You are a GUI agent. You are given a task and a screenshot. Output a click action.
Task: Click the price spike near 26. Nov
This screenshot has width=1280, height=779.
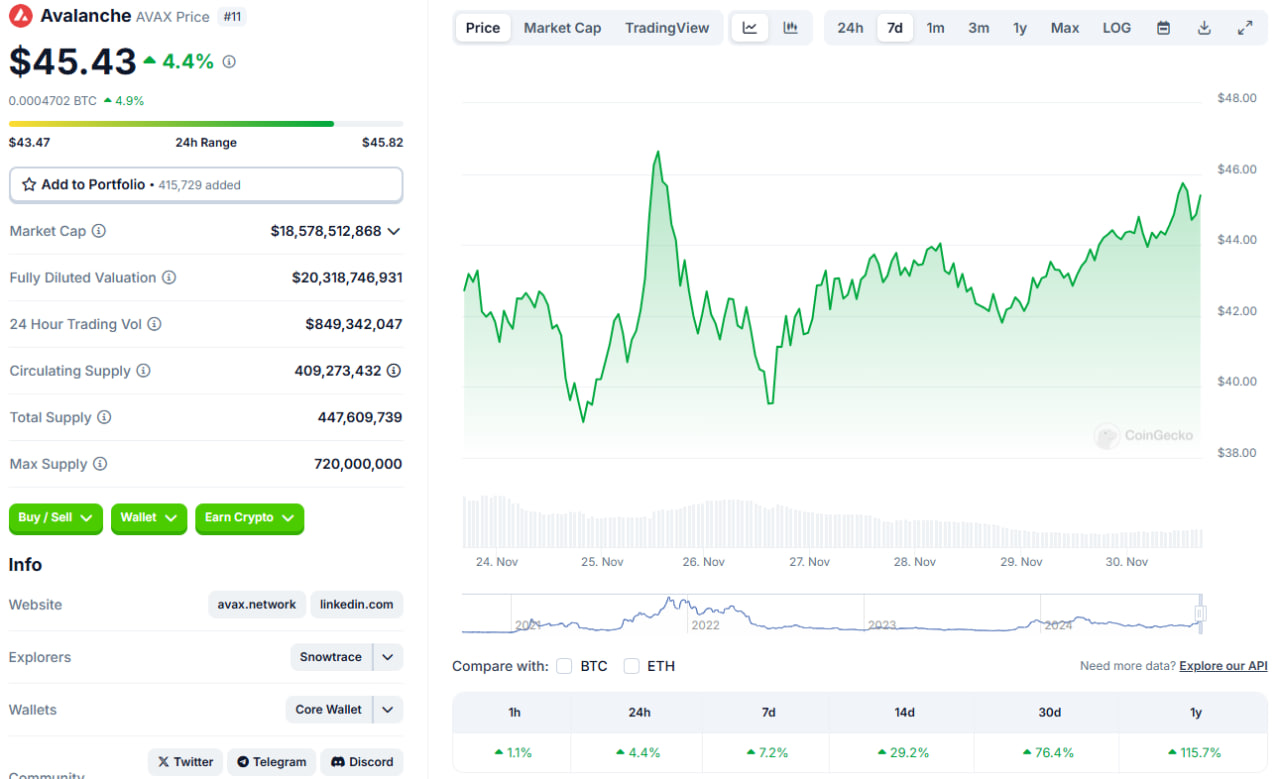[657, 152]
